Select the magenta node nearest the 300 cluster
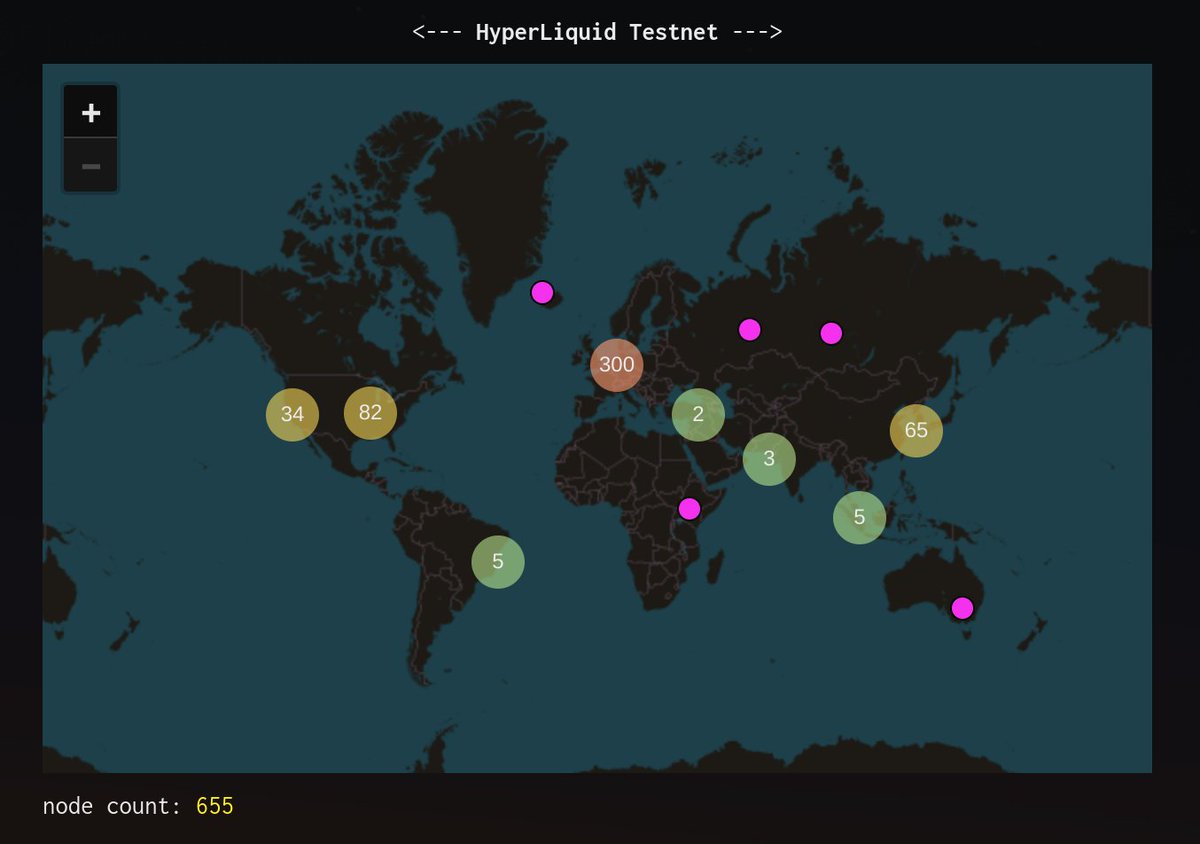The width and height of the screenshot is (1200, 844). pyautogui.click(x=542, y=293)
